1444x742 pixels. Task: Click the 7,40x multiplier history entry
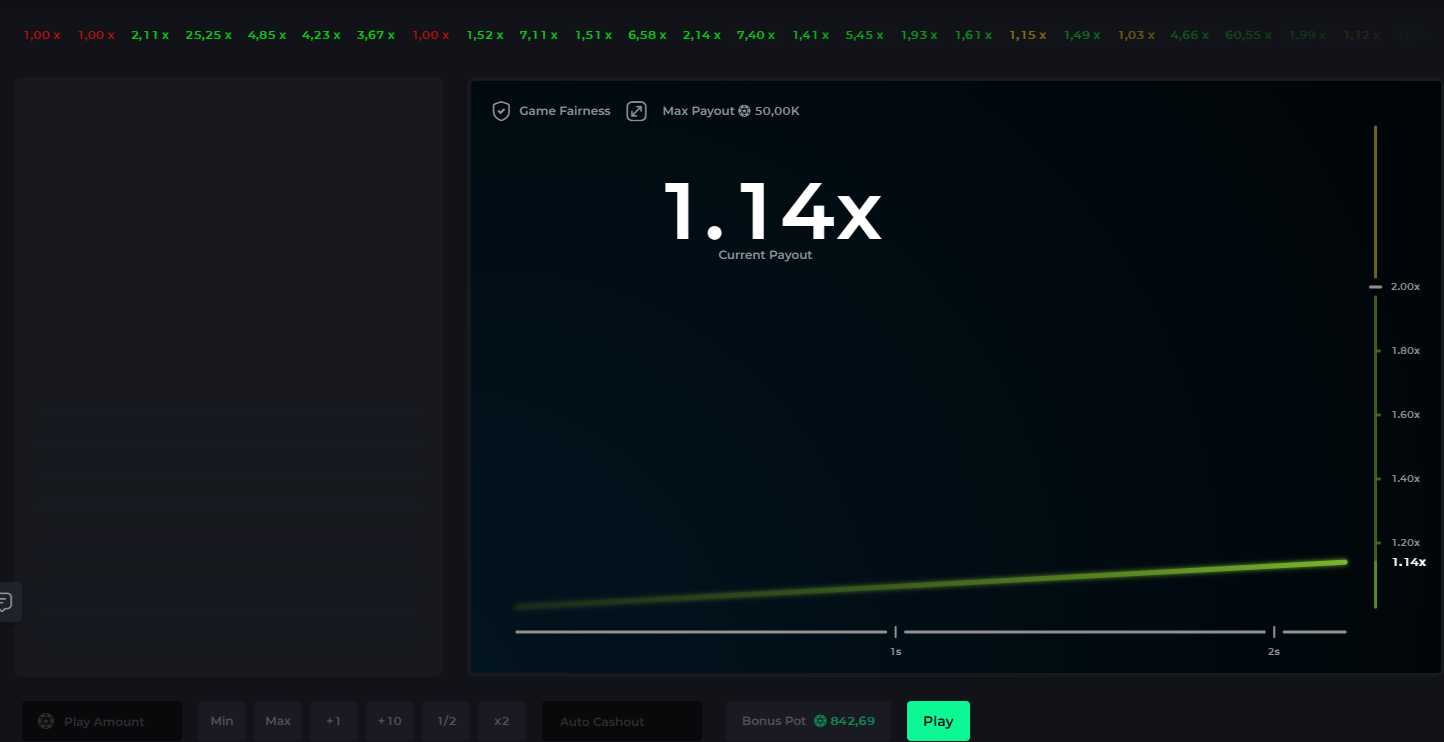[755, 34]
